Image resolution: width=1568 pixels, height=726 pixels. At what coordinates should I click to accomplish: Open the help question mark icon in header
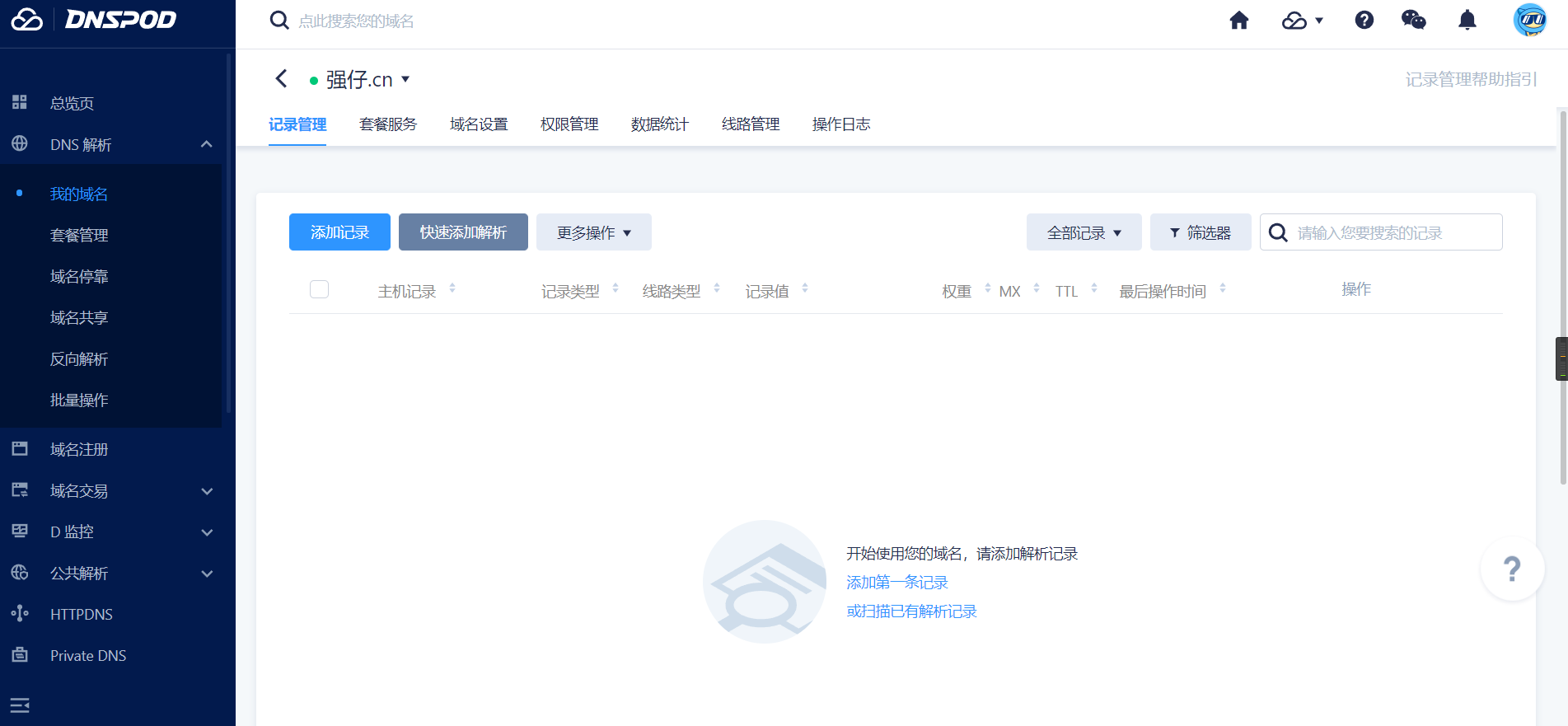click(x=1364, y=21)
